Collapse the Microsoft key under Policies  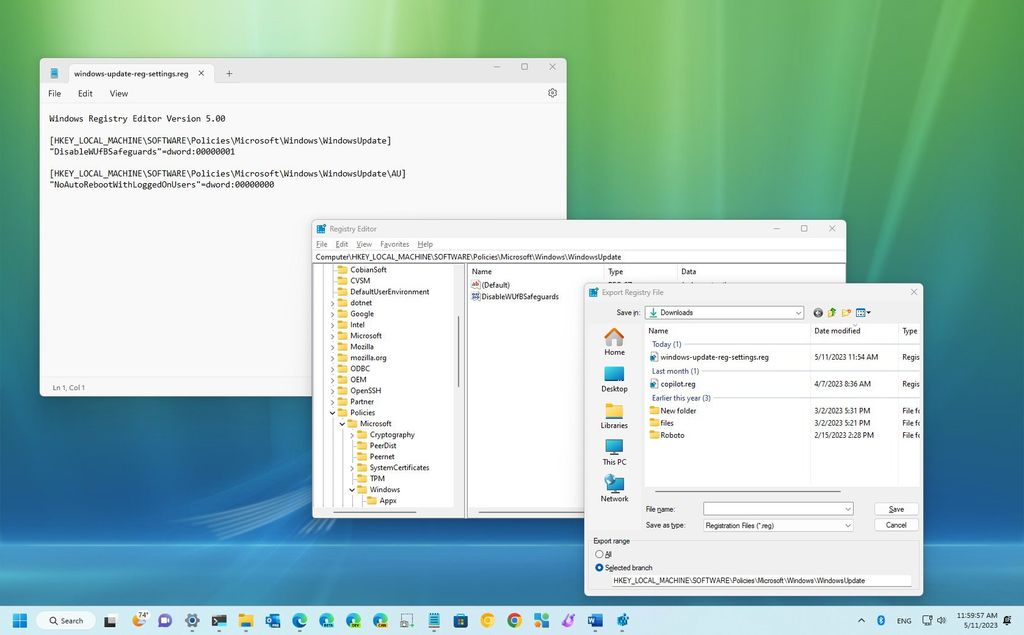click(x=342, y=423)
